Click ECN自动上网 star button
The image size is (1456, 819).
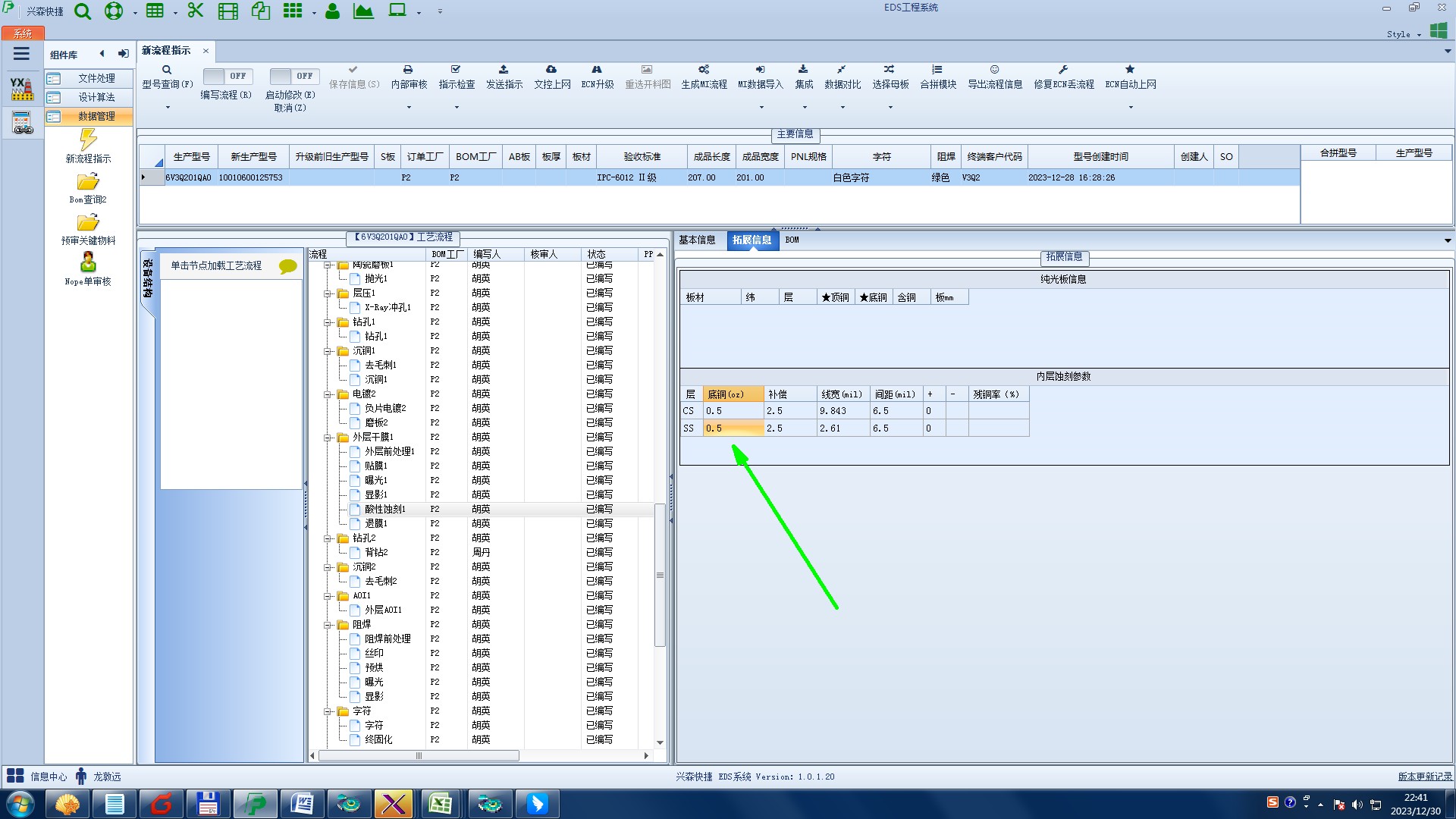[x=1131, y=77]
